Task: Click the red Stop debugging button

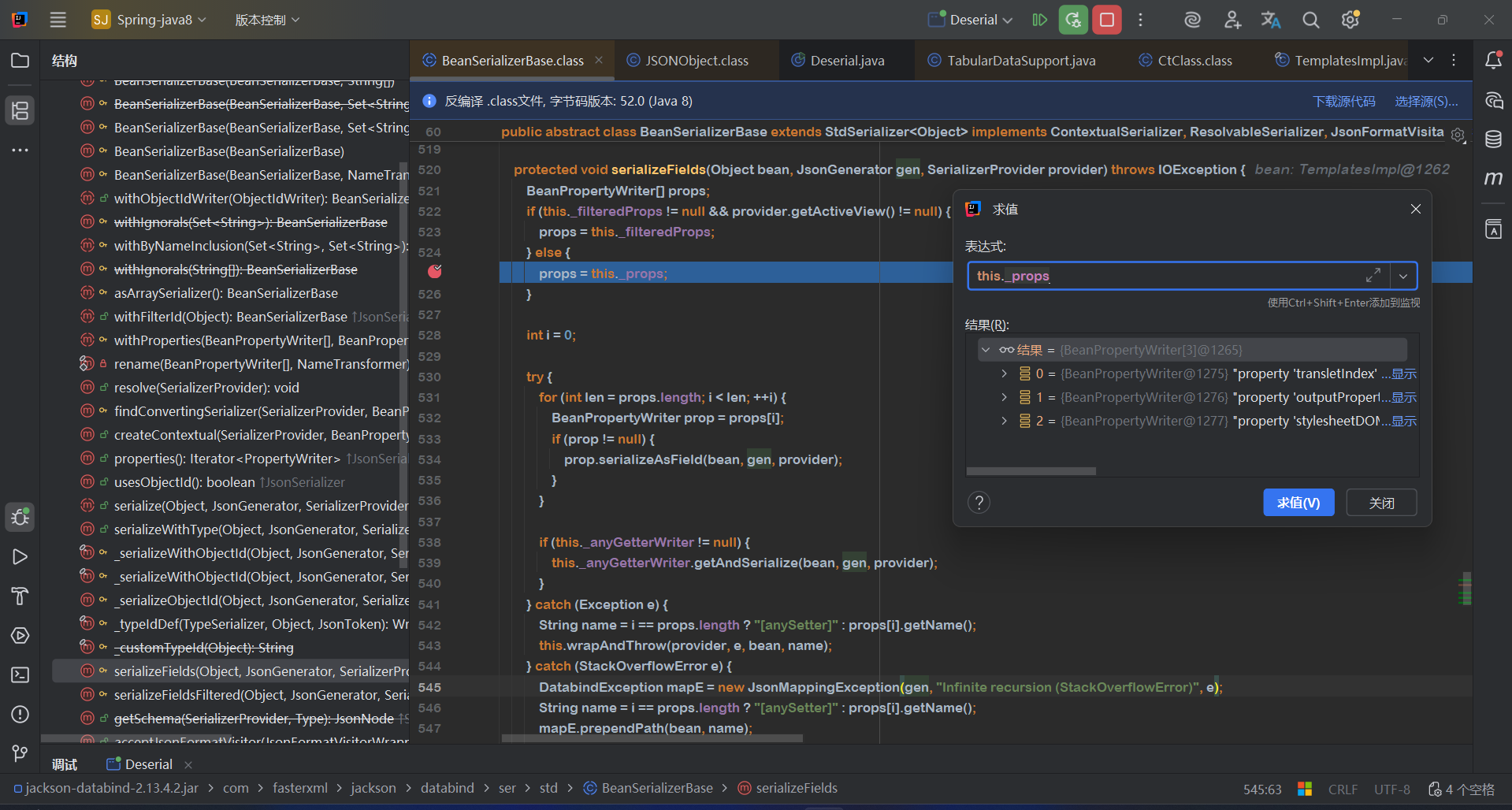Action: coord(1106,20)
